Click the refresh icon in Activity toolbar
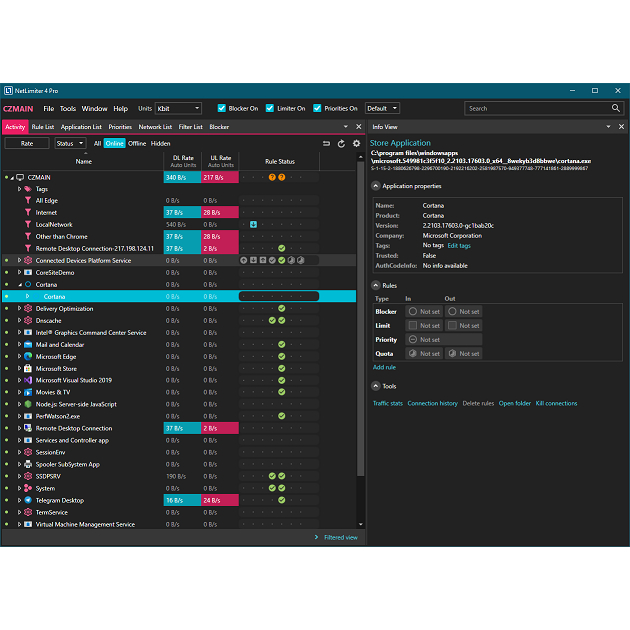The width and height of the screenshot is (630, 630). click(341, 143)
